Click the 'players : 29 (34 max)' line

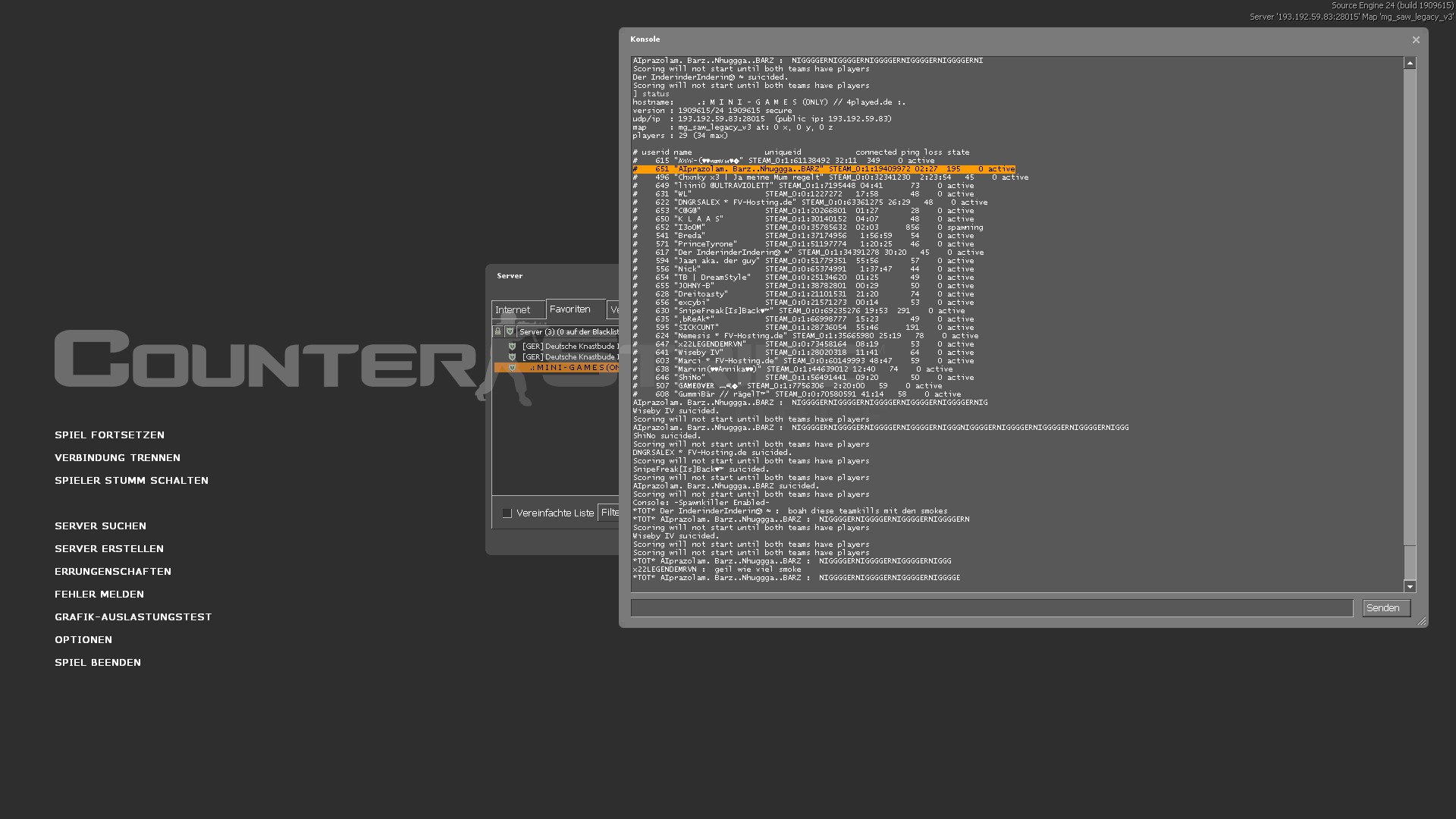680,136
